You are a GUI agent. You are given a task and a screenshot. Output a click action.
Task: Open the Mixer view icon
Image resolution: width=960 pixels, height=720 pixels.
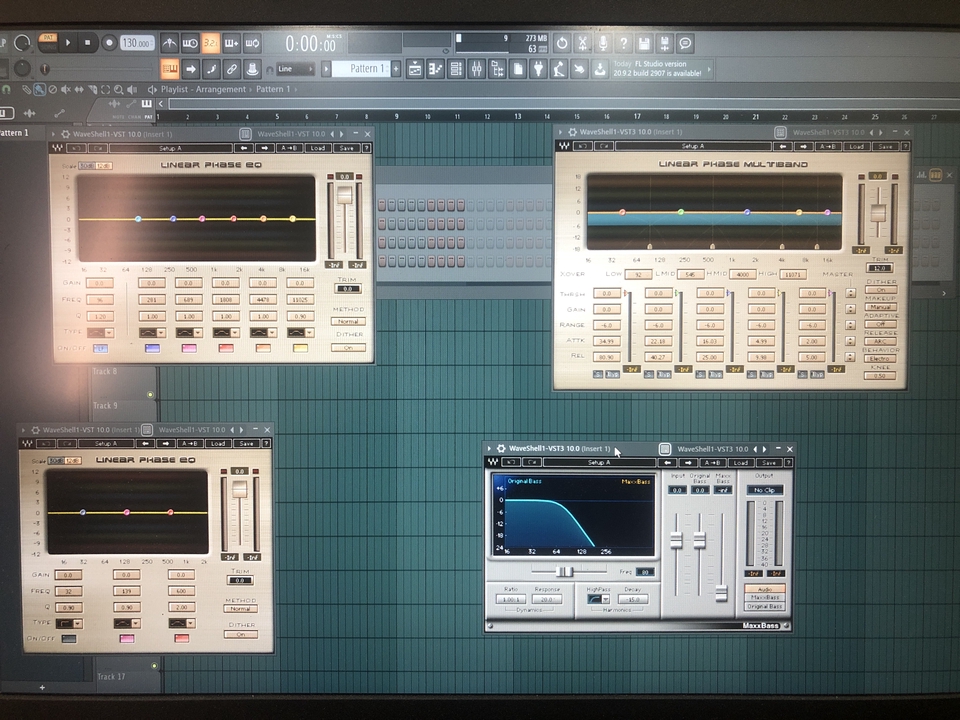(x=476, y=69)
